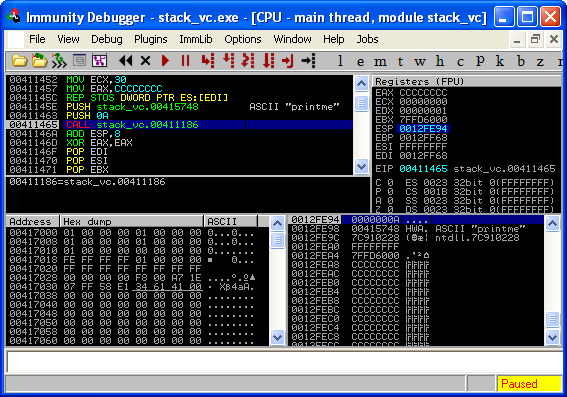Select the REP STOS DWORD instruction
This screenshot has height=397, width=567.
(x=179, y=98)
